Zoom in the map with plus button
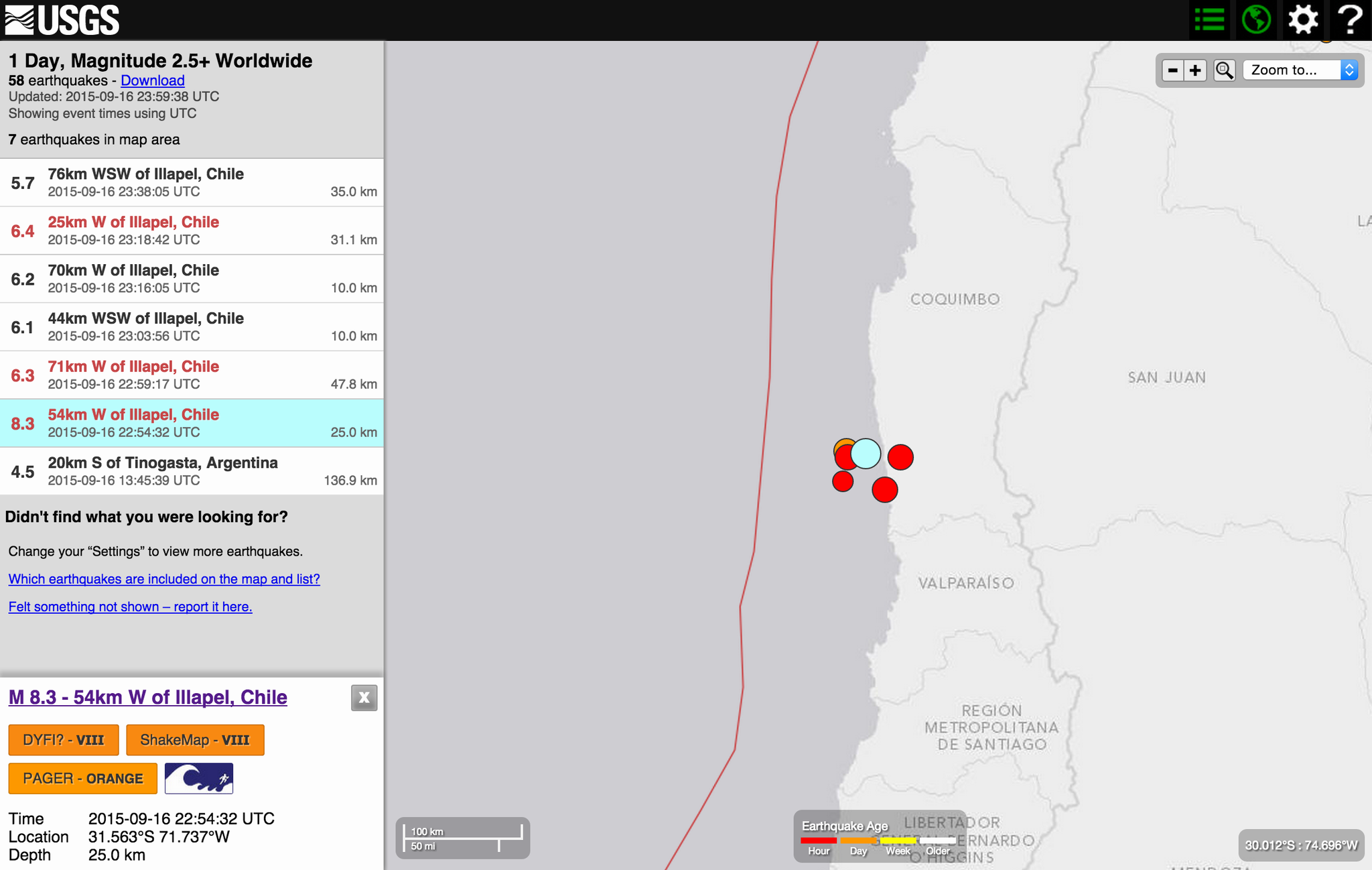 tap(1195, 70)
